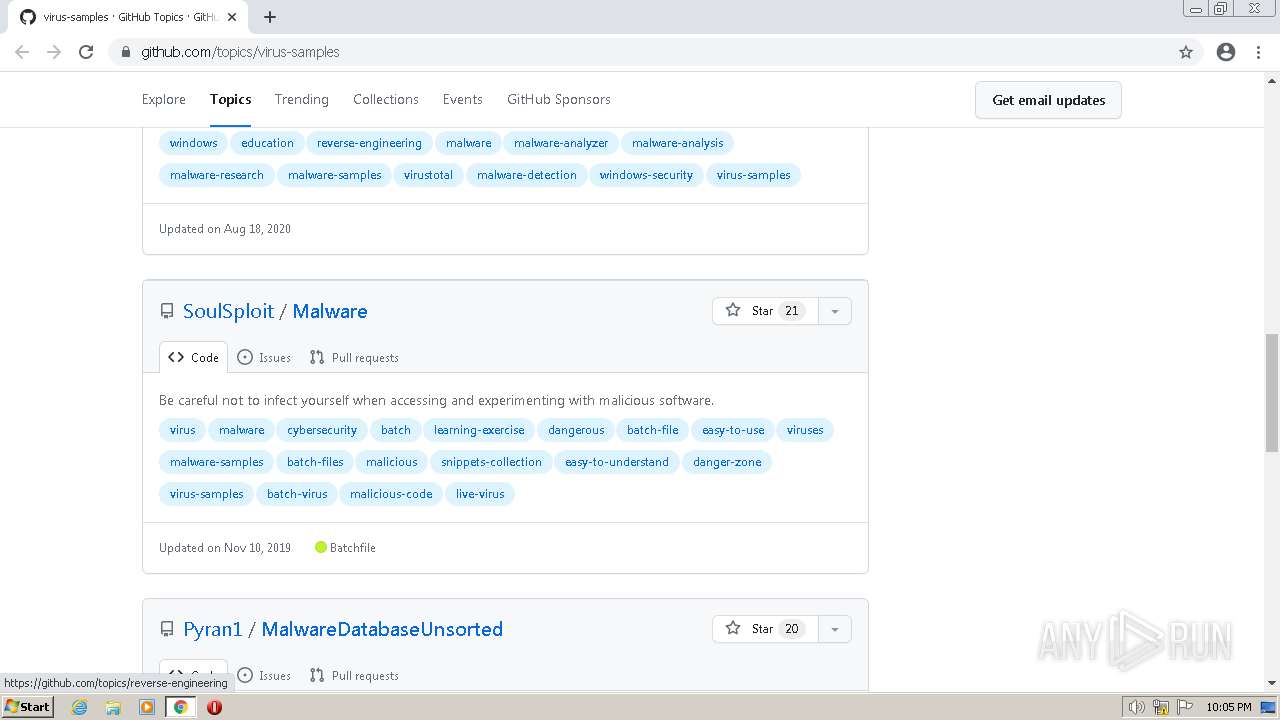The height and width of the screenshot is (720, 1280).
Task: Click the reverse-engineering topic tag
Action: click(369, 143)
